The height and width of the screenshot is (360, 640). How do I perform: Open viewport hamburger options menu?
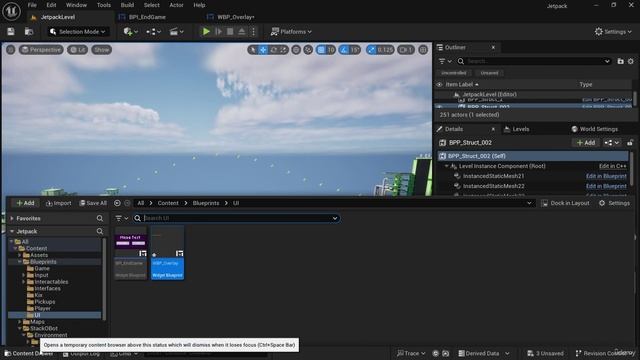click(x=11, y=50)
